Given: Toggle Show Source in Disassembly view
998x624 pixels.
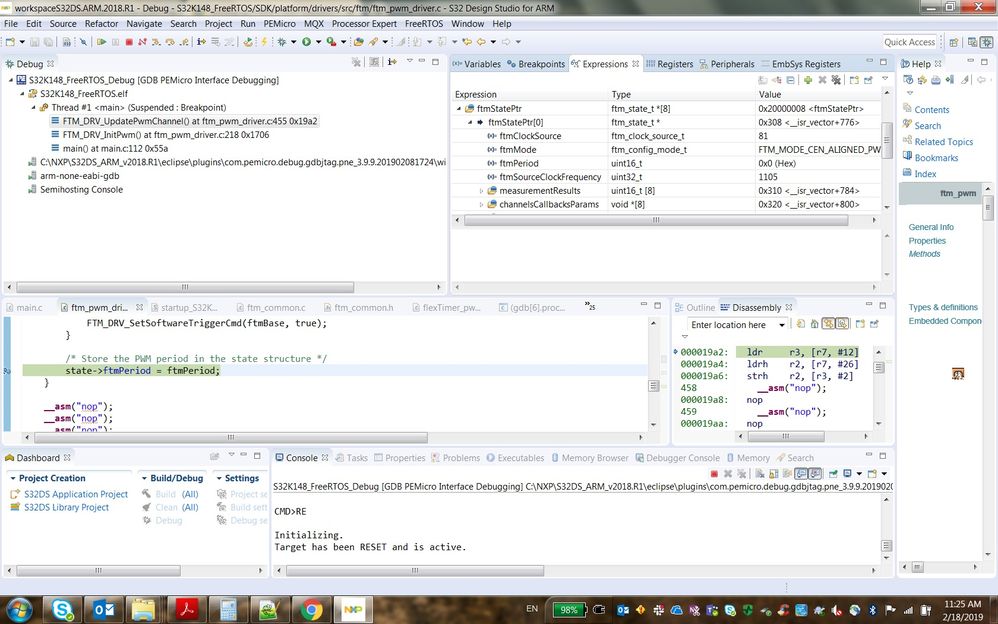Looking at the screenshot, I should click(842, 324).
